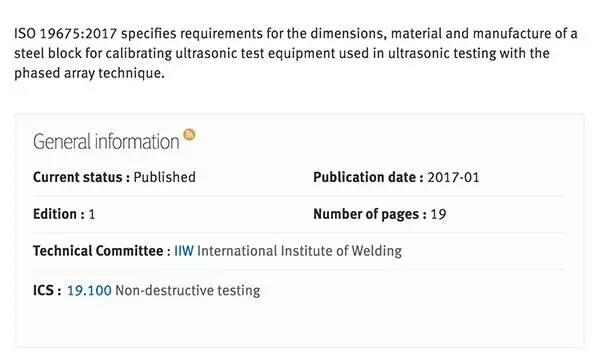
Task: Click the ISO 19675:2017 description paragraph
Action: pos(295,53)
